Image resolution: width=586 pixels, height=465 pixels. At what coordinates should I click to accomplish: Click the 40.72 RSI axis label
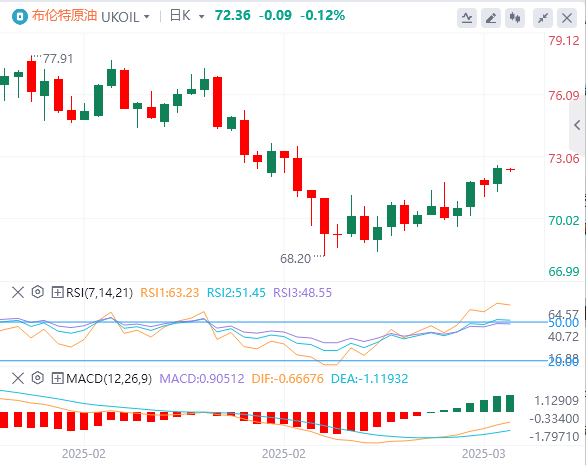point(563,337)
